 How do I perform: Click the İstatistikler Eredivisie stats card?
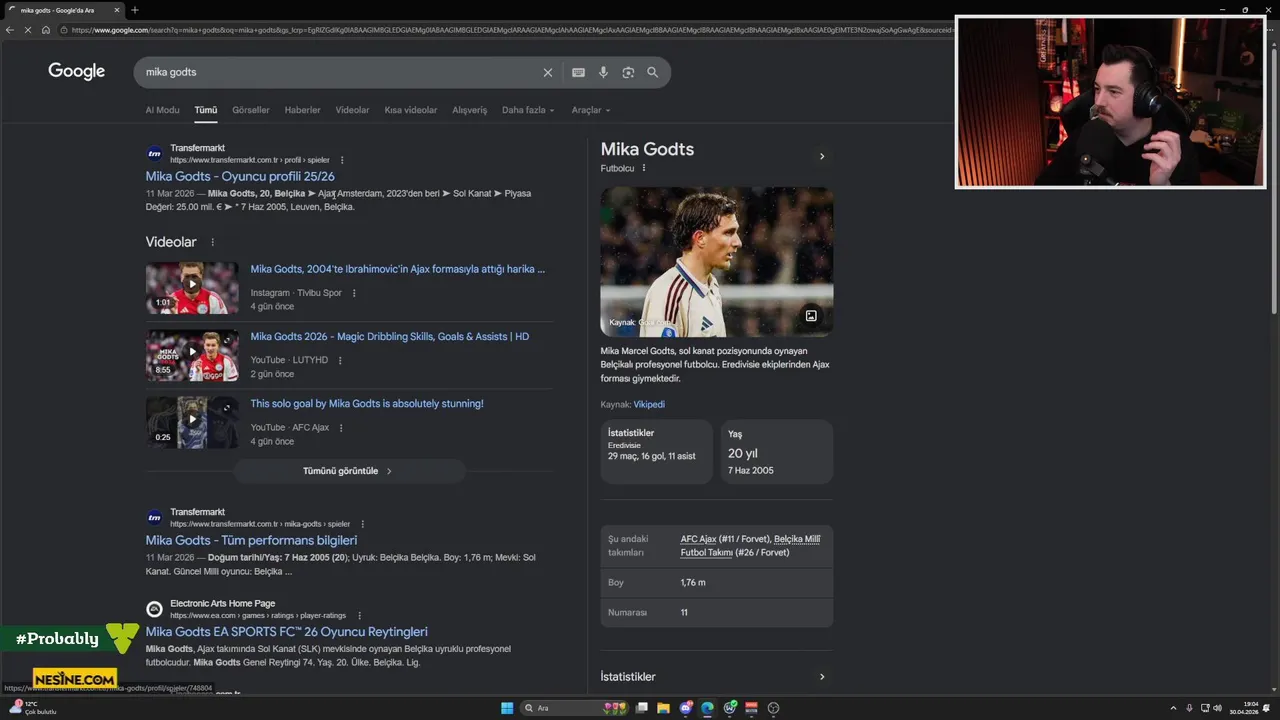656,452
